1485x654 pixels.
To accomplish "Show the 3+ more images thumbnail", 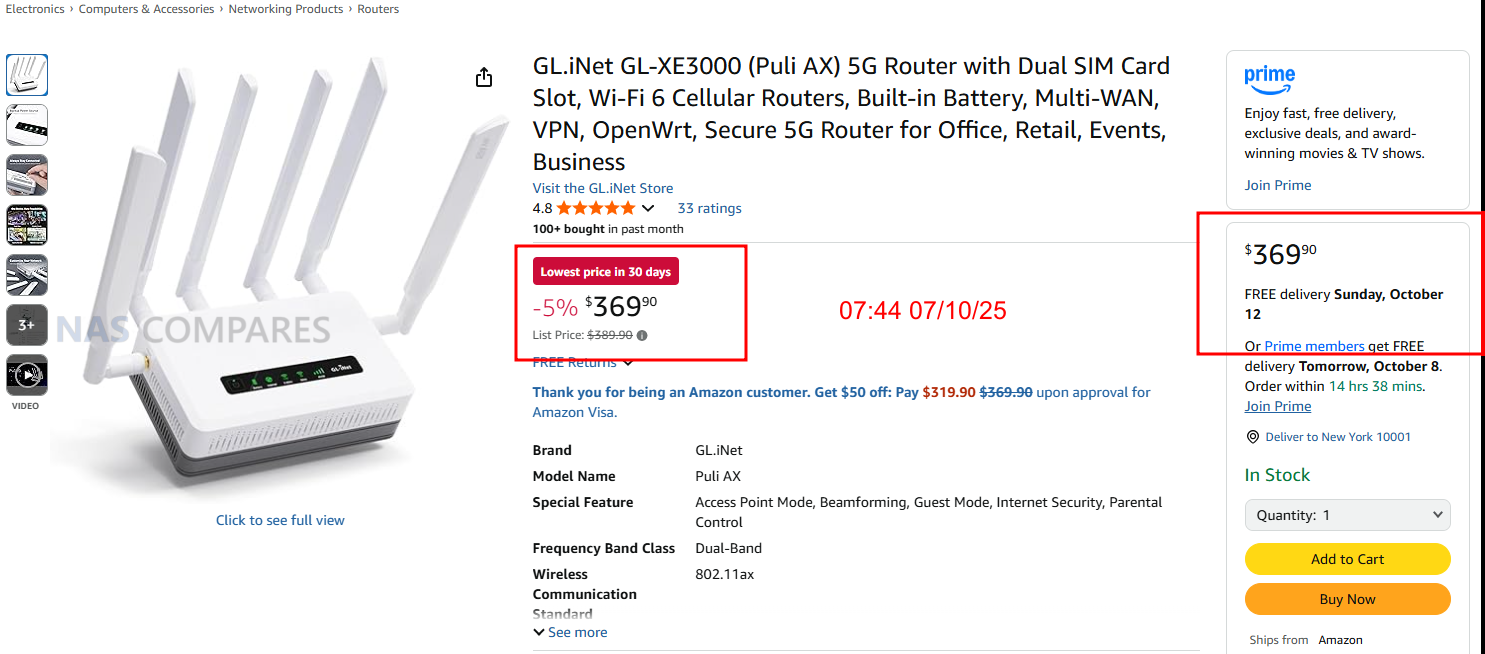I will 27,325.
